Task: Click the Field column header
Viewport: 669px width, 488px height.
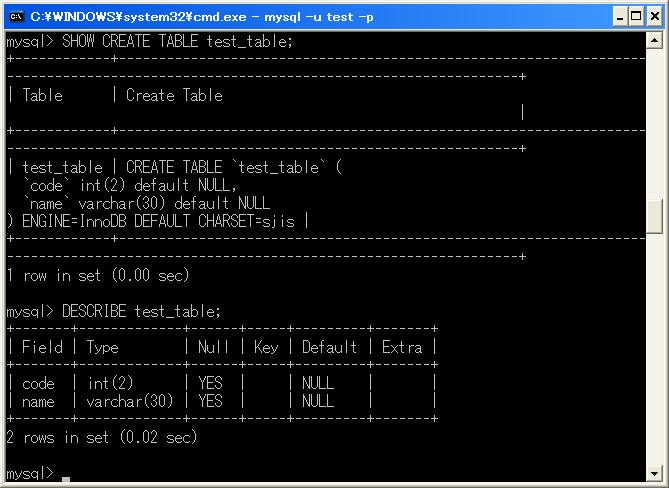Action: point(42,347)
